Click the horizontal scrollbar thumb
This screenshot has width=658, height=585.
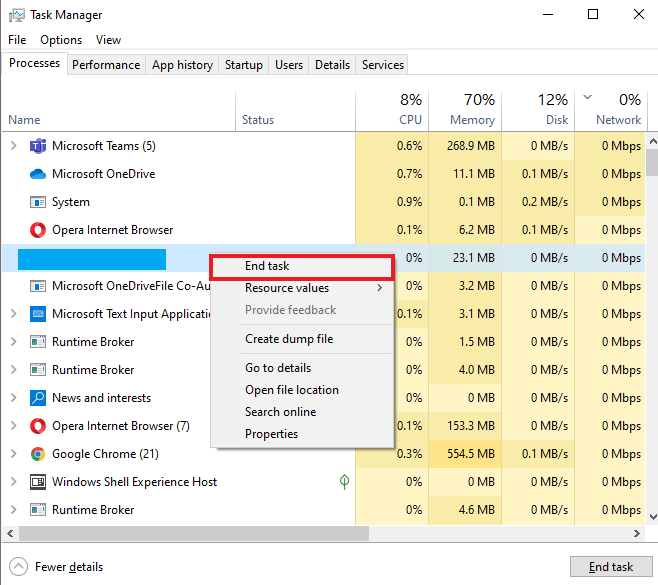click(190, 534)
